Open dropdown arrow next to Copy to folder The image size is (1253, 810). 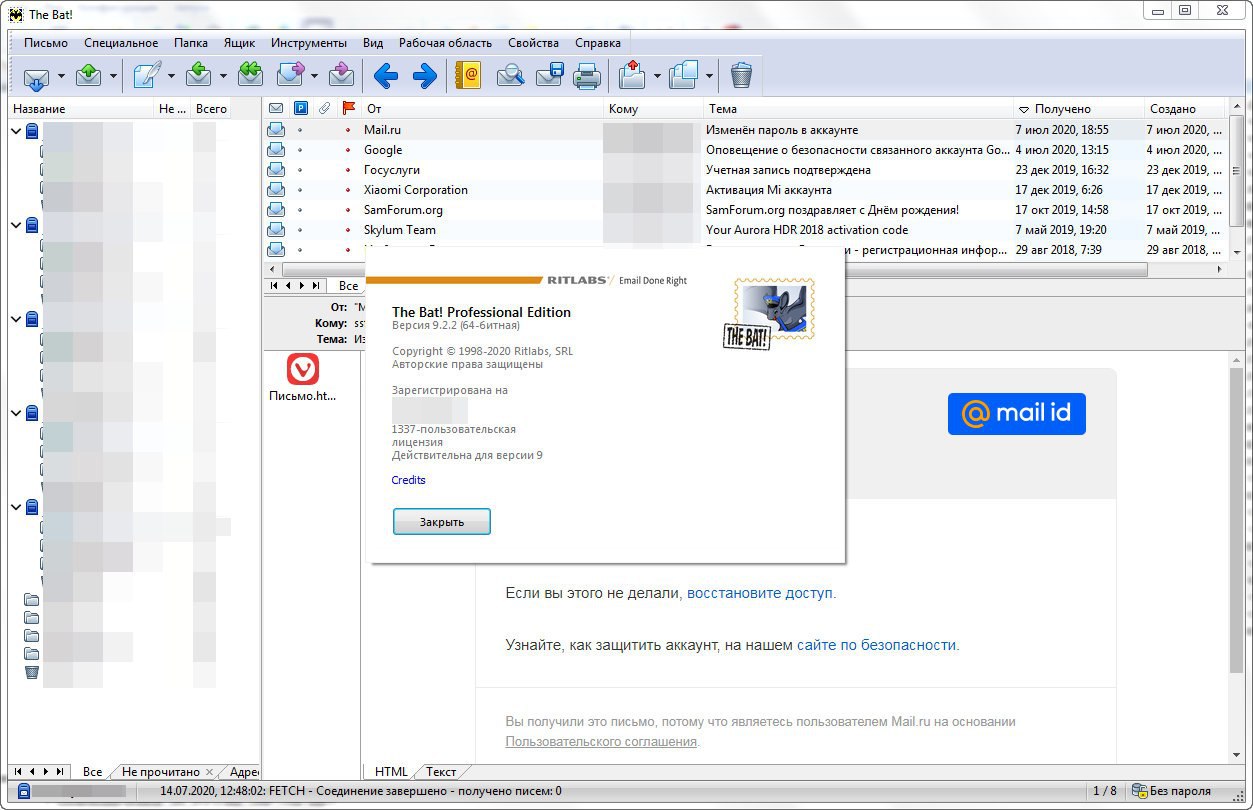(x=709, y=76)
